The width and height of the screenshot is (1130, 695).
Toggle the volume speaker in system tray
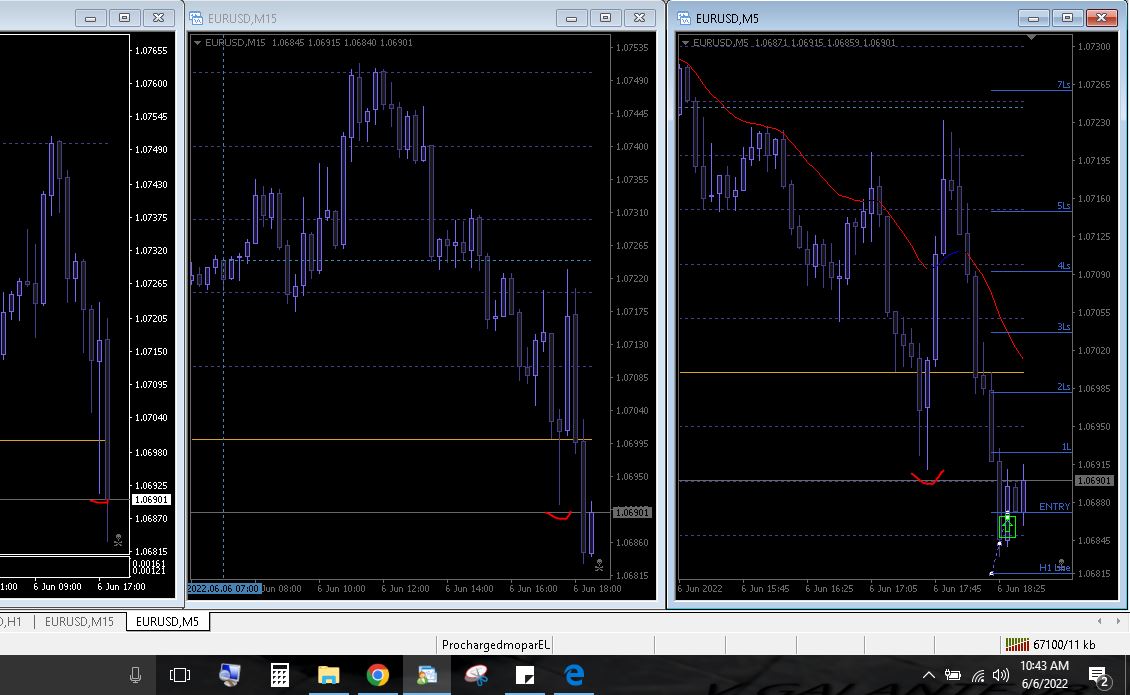tap(1000, 676)
